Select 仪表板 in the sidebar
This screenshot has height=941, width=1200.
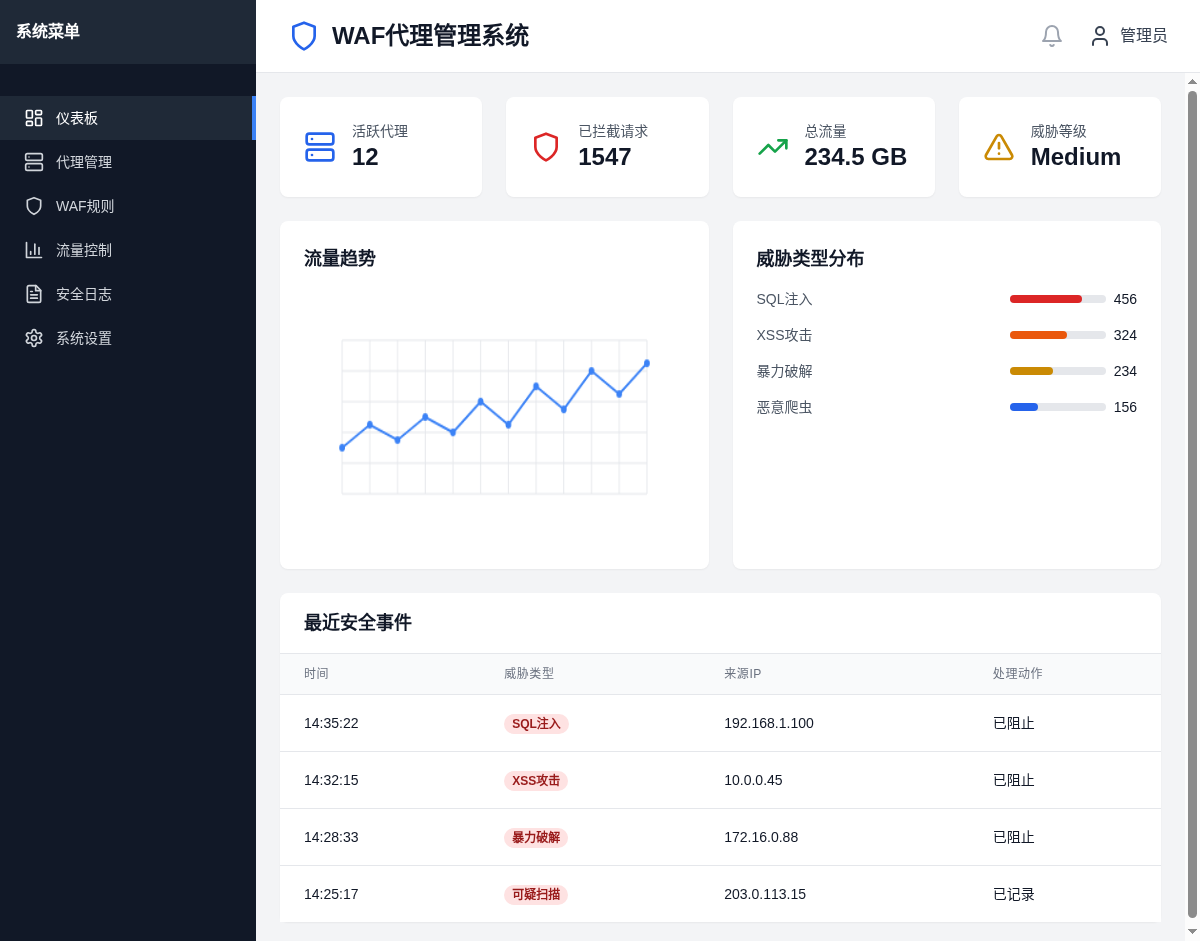[x=77, y=118]
